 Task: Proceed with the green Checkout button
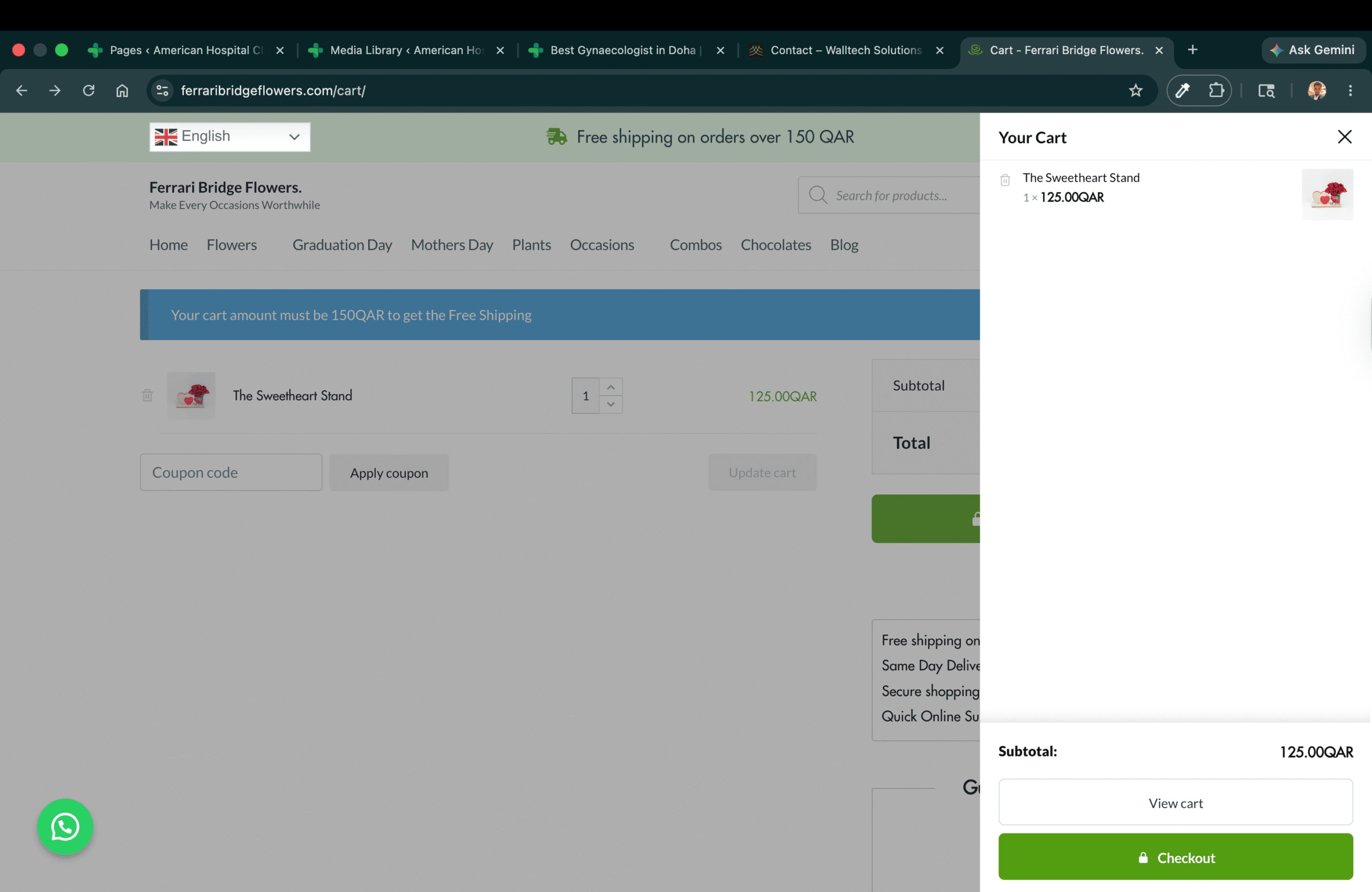click(1175, 857)
